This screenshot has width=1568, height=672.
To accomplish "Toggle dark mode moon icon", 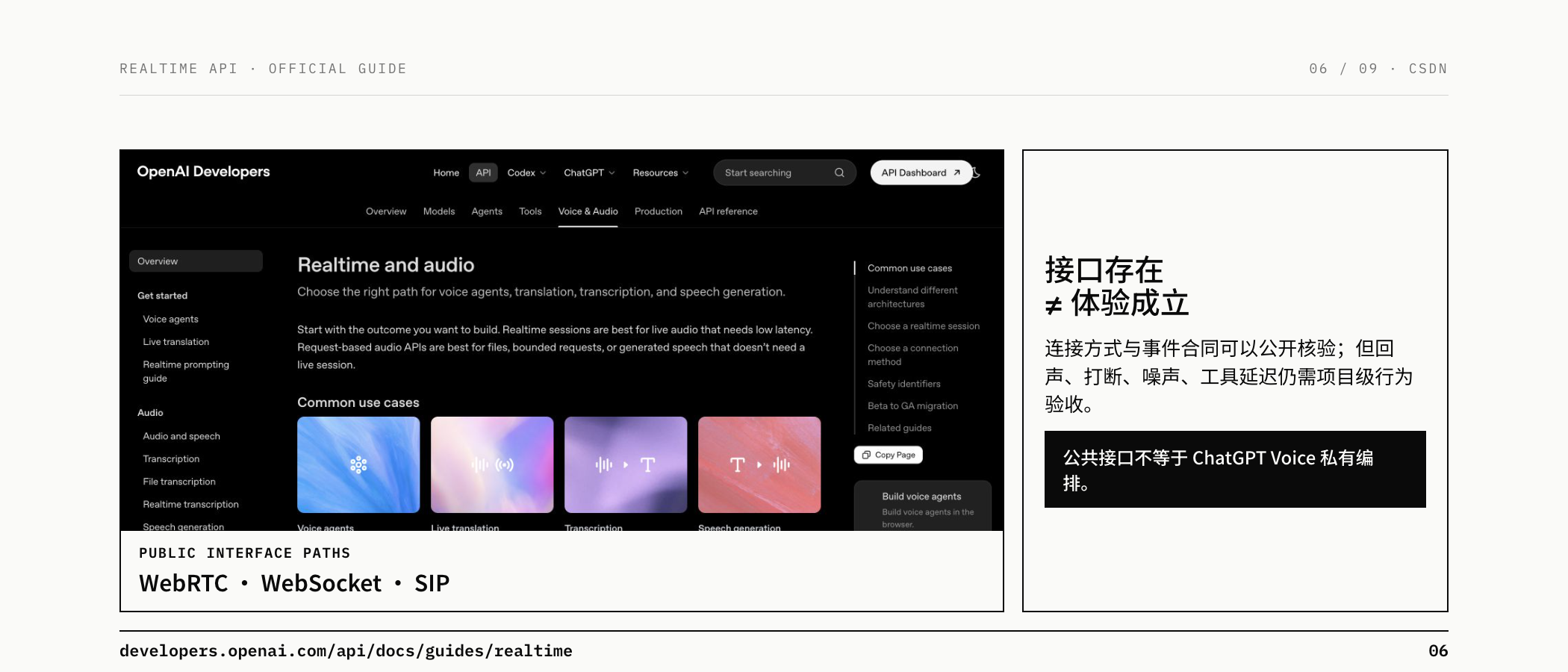I will pyautogui.click(x=977, y=172).
